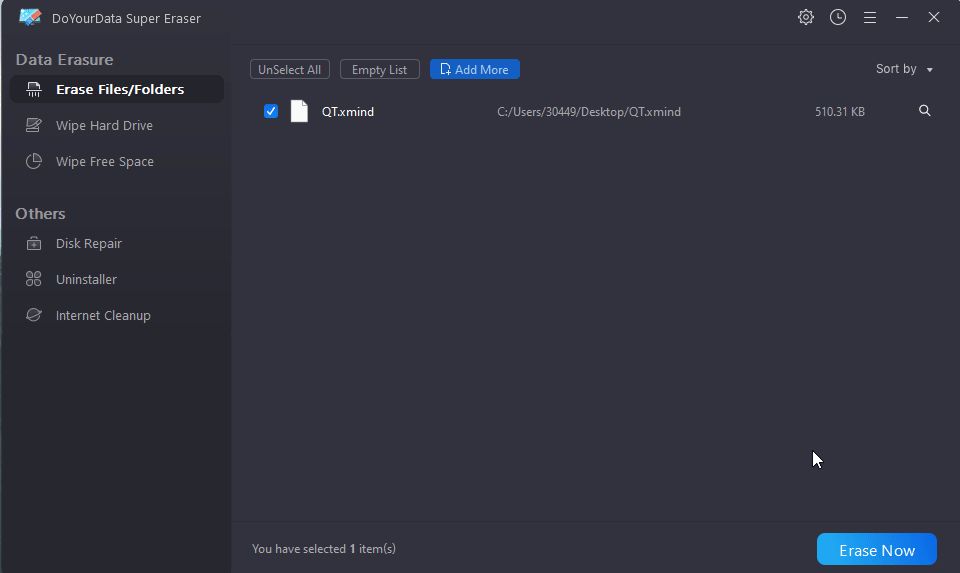Open settings via the gear icon
Screen dimensions: 960x573
tap(806, 17)
